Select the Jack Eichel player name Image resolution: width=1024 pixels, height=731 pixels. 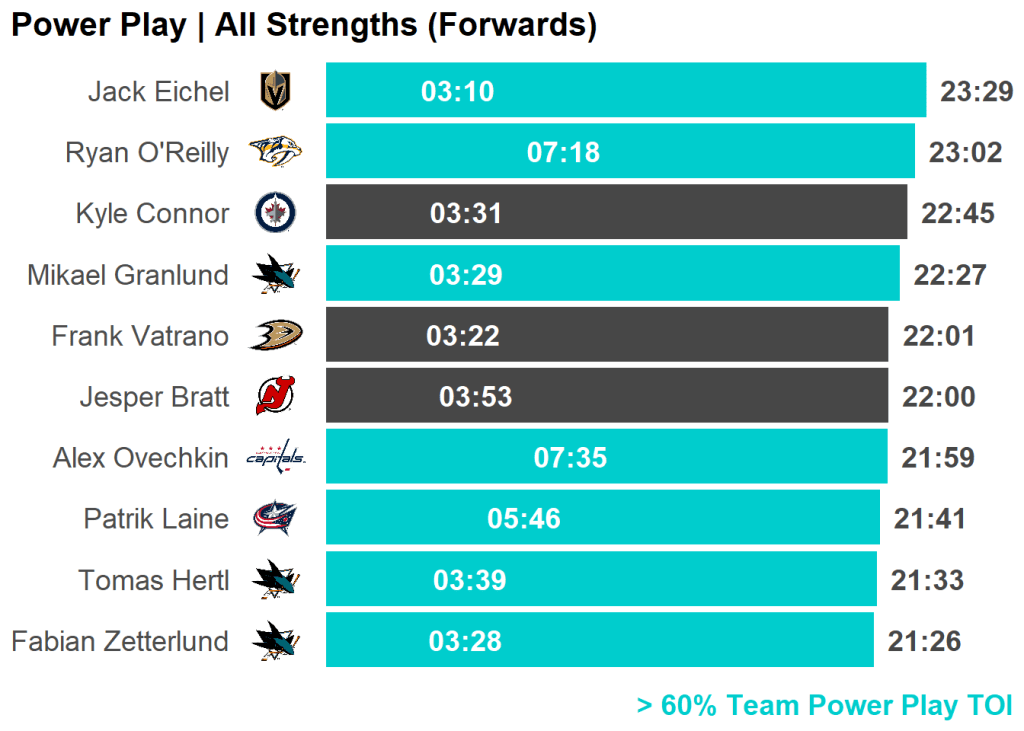tap(158, 92)
